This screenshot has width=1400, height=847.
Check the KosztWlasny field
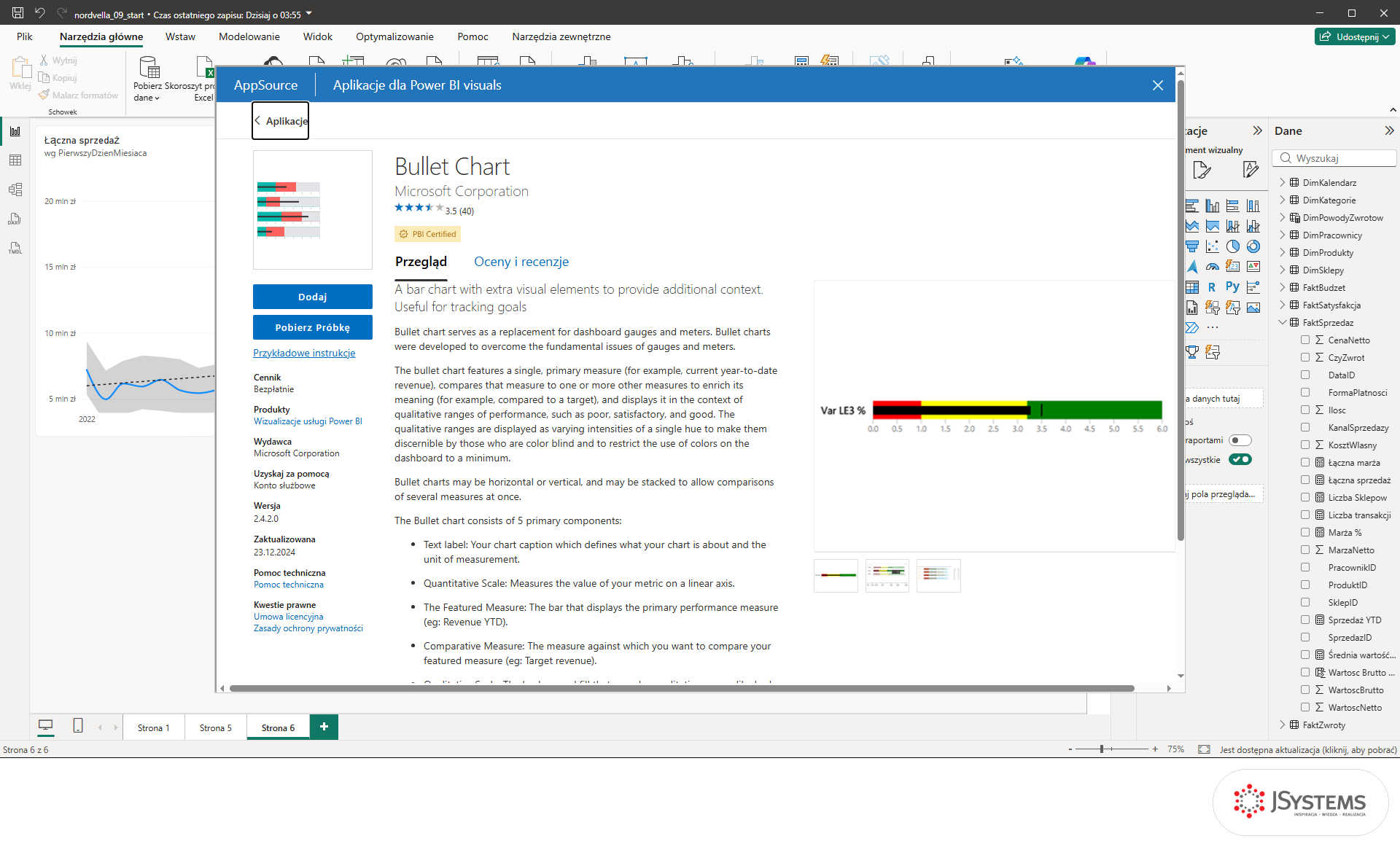[1305, 445]
